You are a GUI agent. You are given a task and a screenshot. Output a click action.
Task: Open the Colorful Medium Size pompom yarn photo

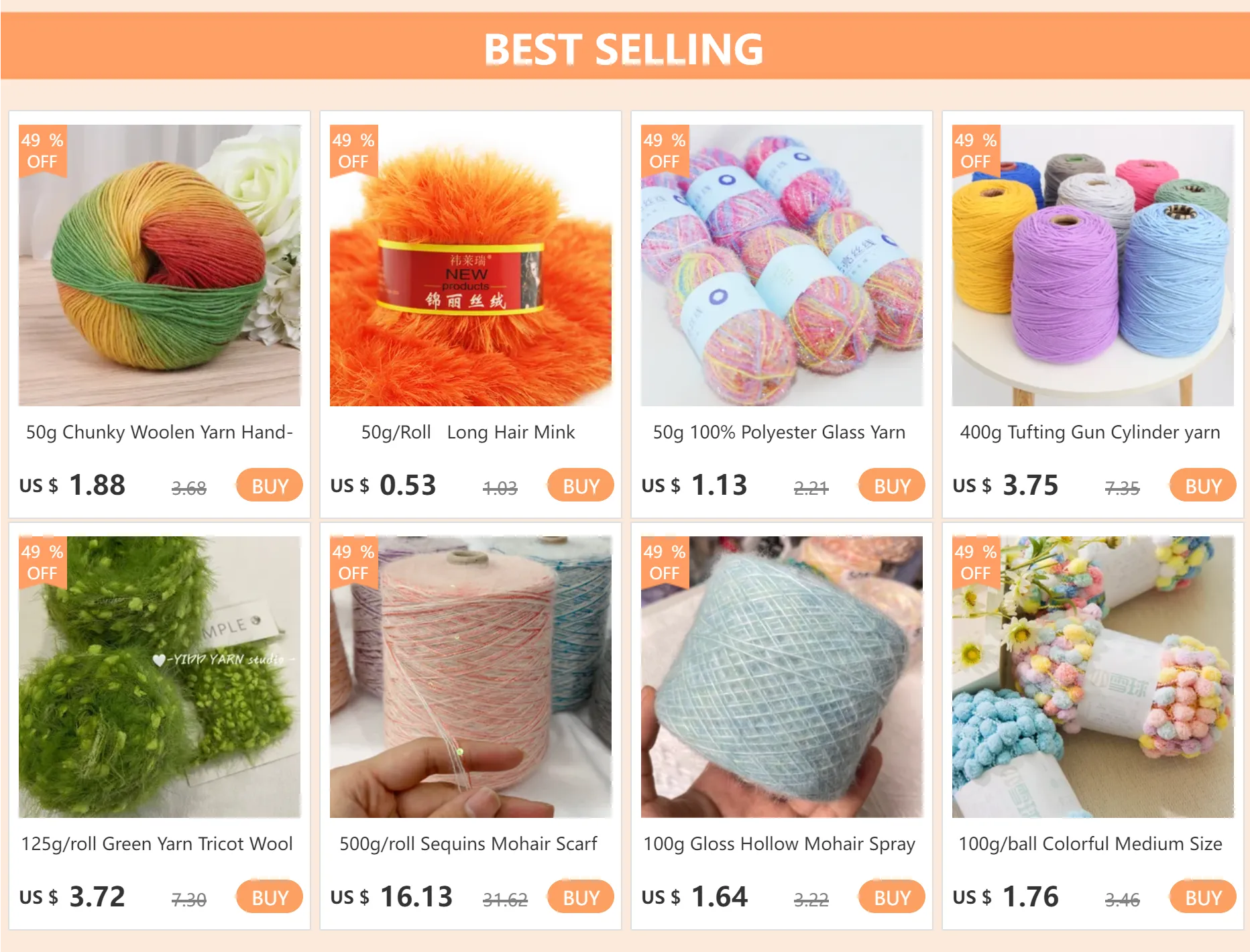pyautogui.click(x=1093, y=677)
